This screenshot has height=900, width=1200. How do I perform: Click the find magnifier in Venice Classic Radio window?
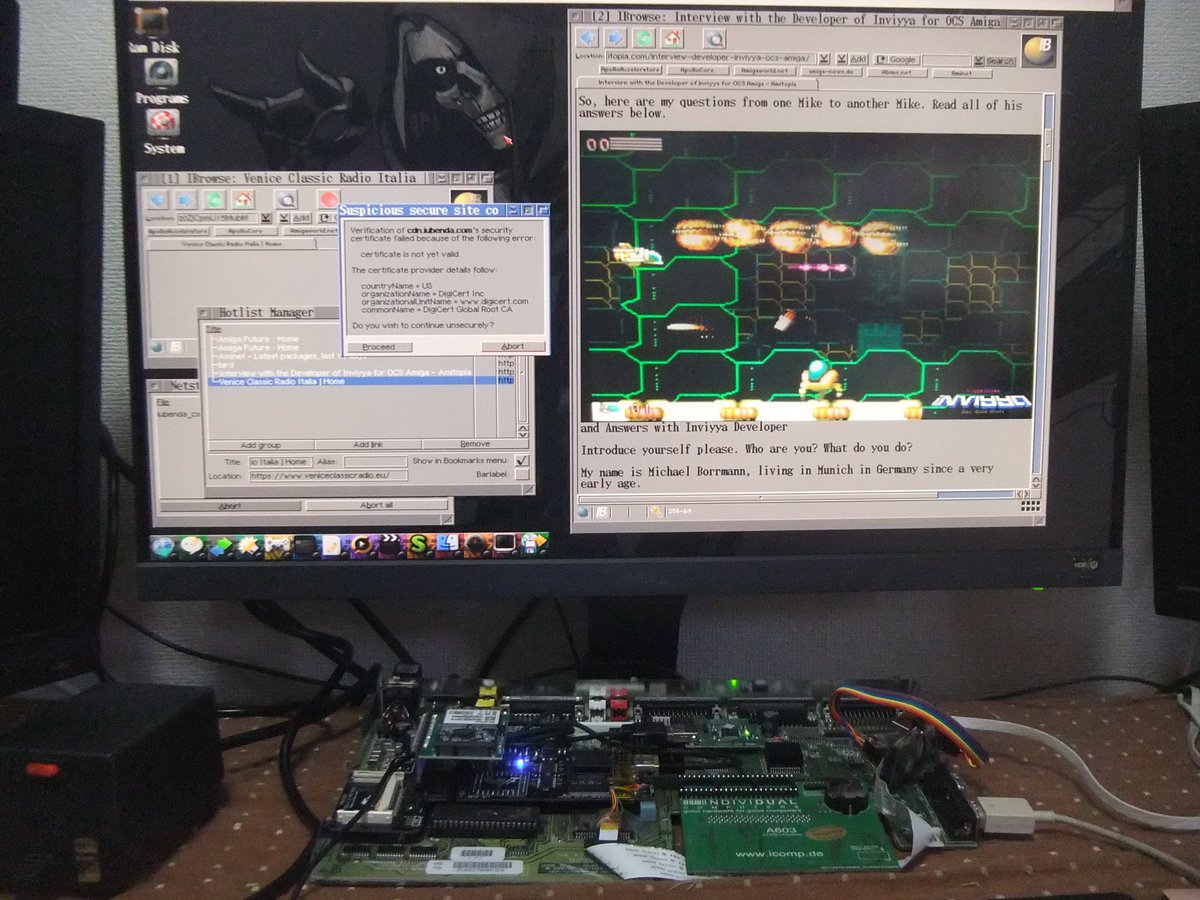click(x=286, y=199)
